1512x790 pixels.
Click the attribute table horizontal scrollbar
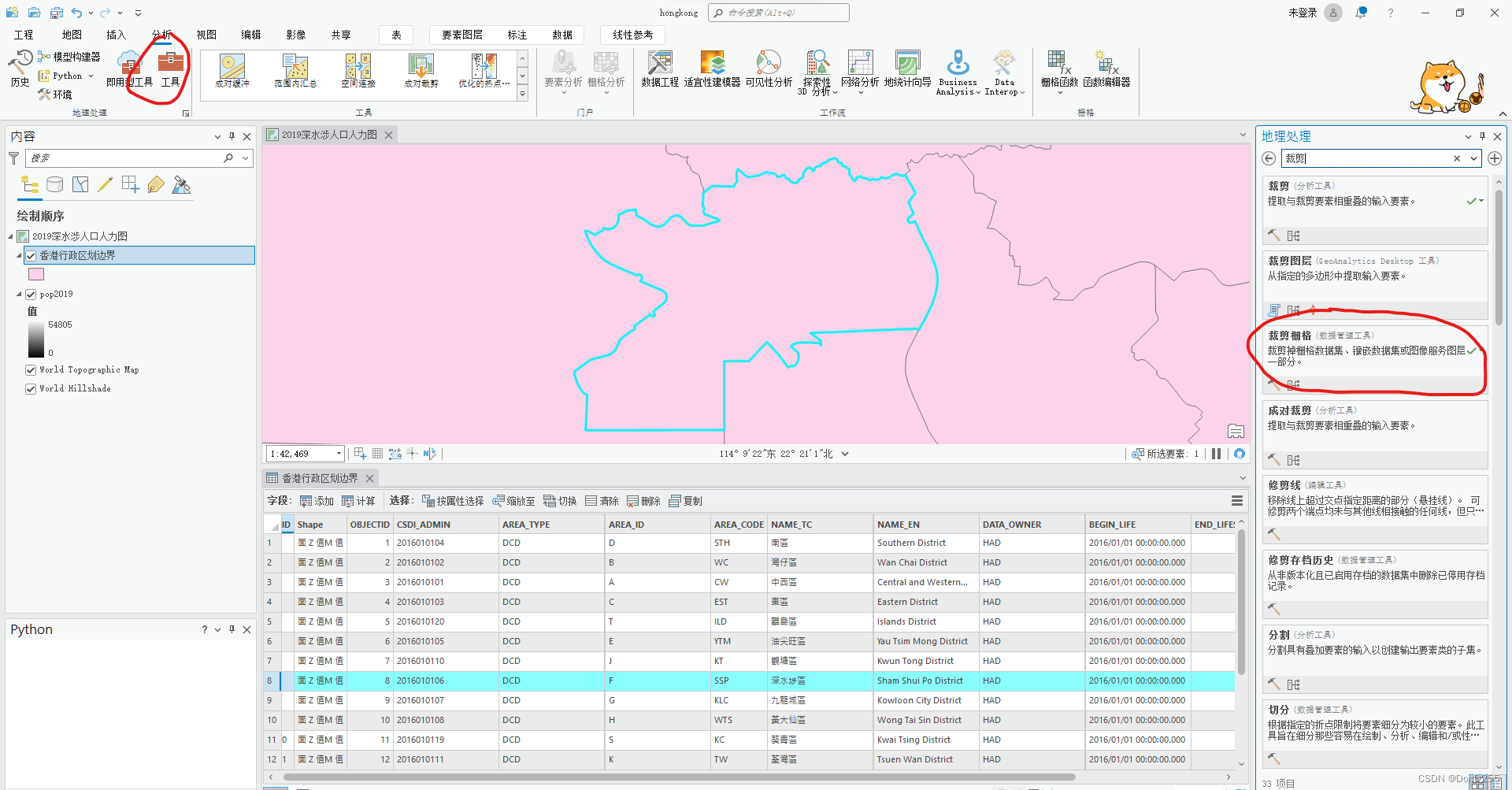[x=679, y=777]
